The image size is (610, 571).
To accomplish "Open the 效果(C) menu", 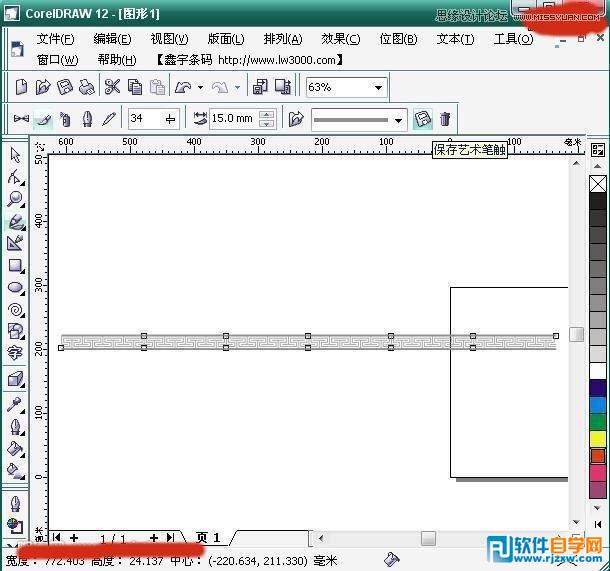I will pos(340,39).
